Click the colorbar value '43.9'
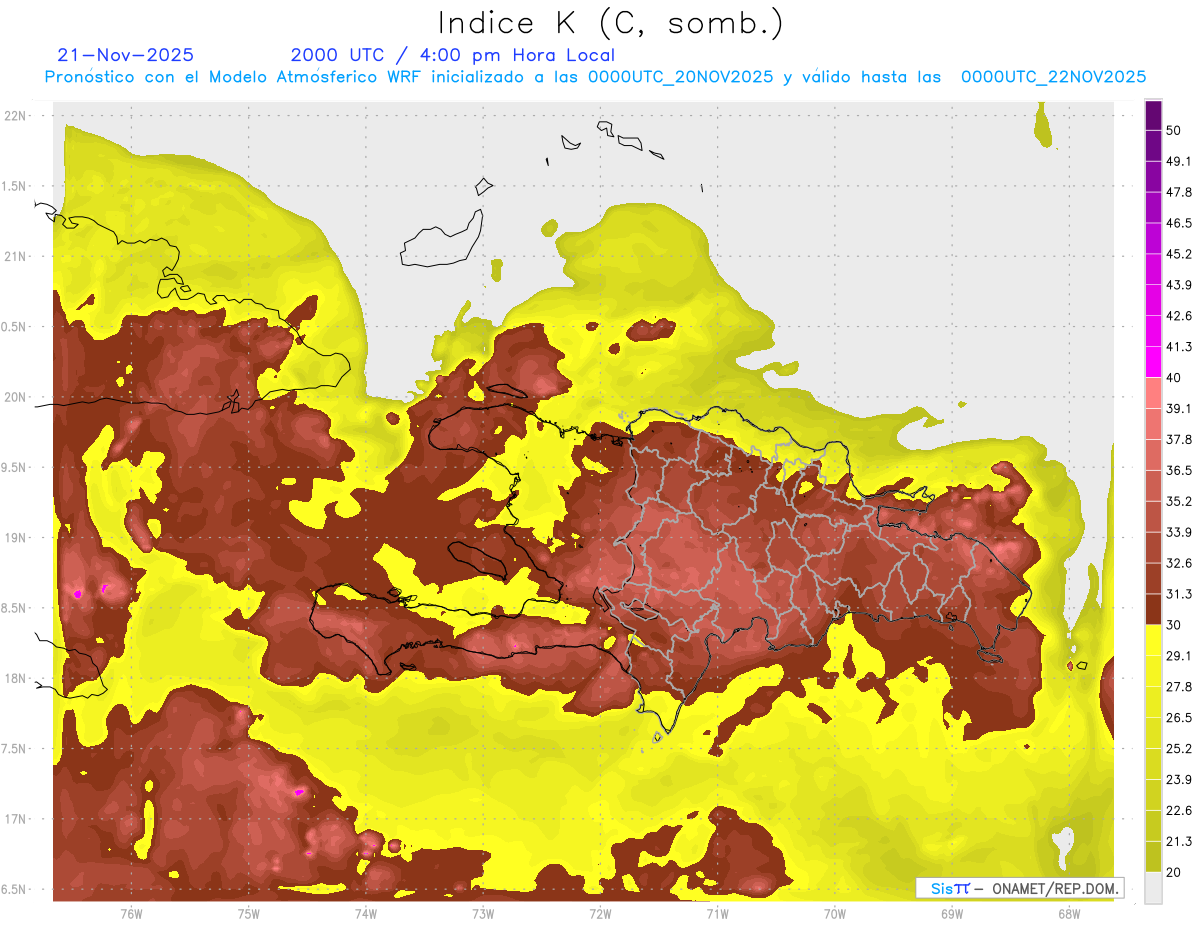 click(x=1179, y=286)
